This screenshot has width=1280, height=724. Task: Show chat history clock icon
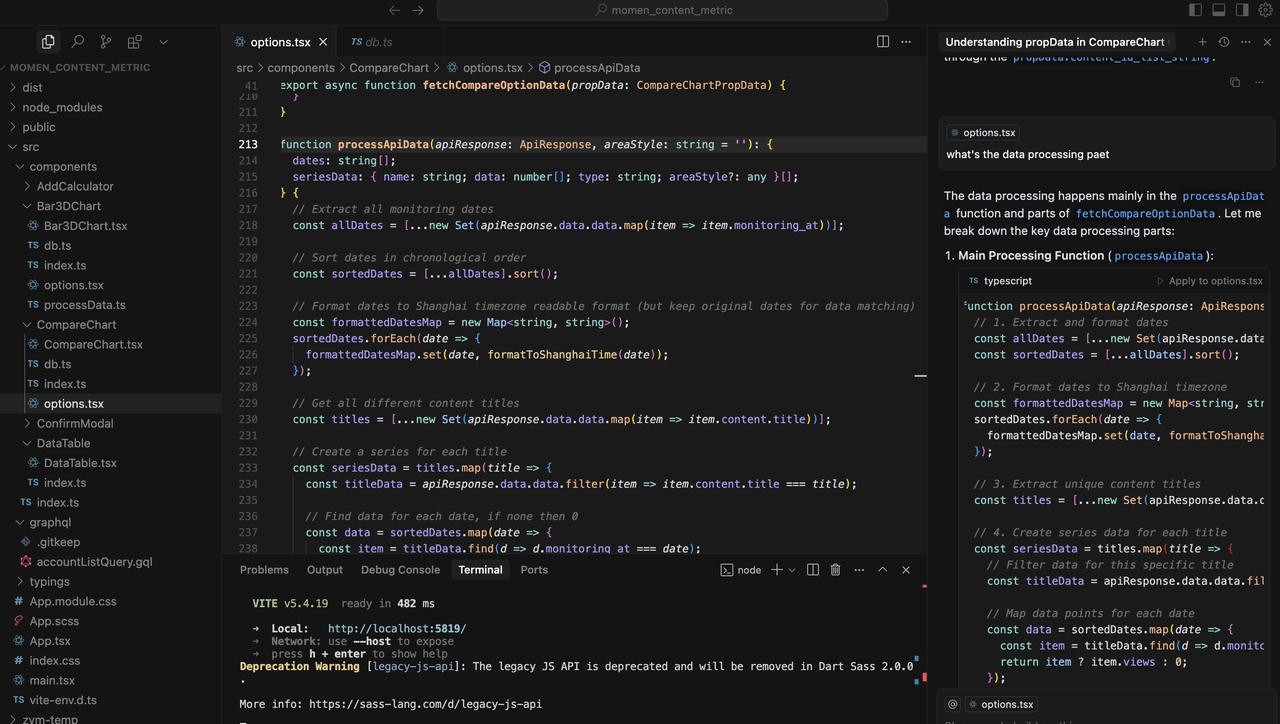pyautogui.click(x=1224, y=42)
